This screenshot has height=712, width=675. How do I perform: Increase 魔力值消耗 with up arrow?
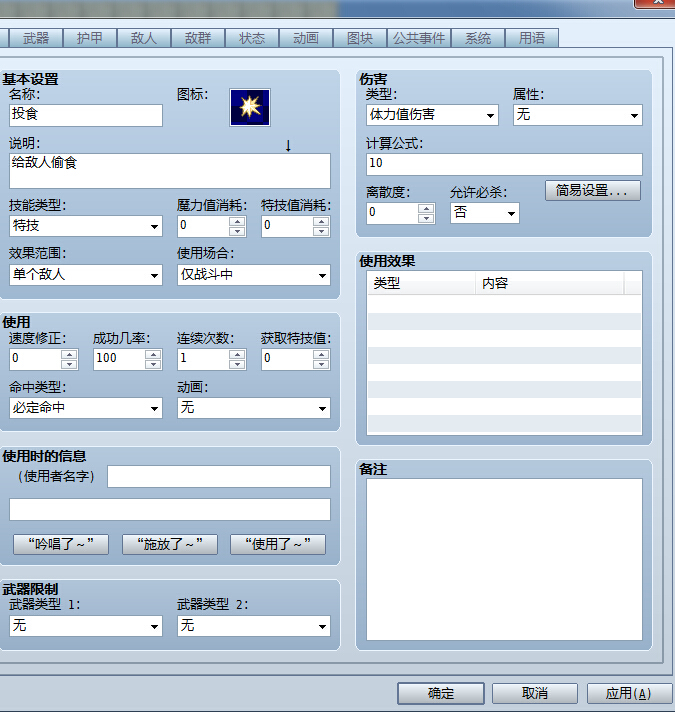[237, 221]
